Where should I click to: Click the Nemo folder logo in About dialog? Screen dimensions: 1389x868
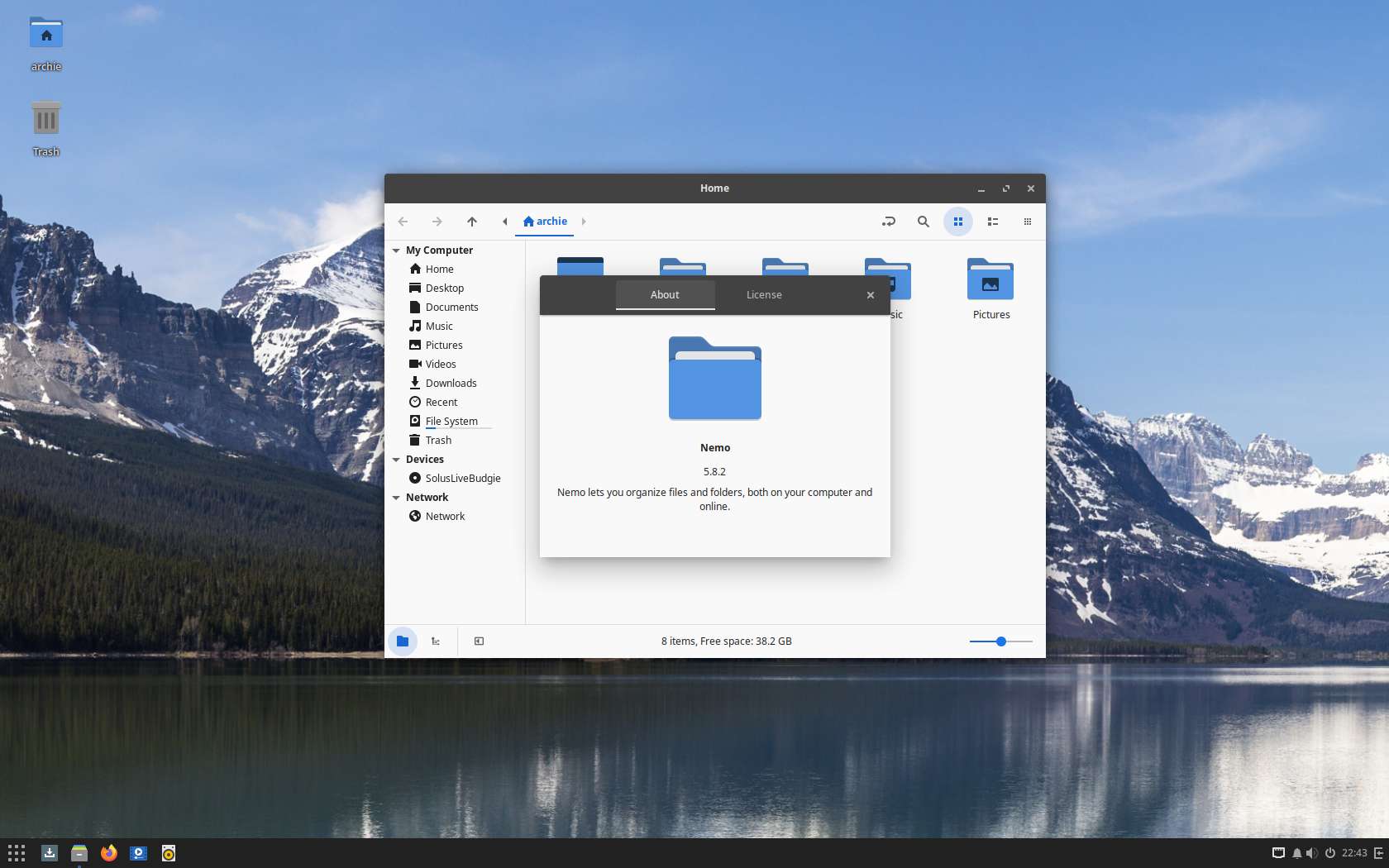tap(715, 379)
